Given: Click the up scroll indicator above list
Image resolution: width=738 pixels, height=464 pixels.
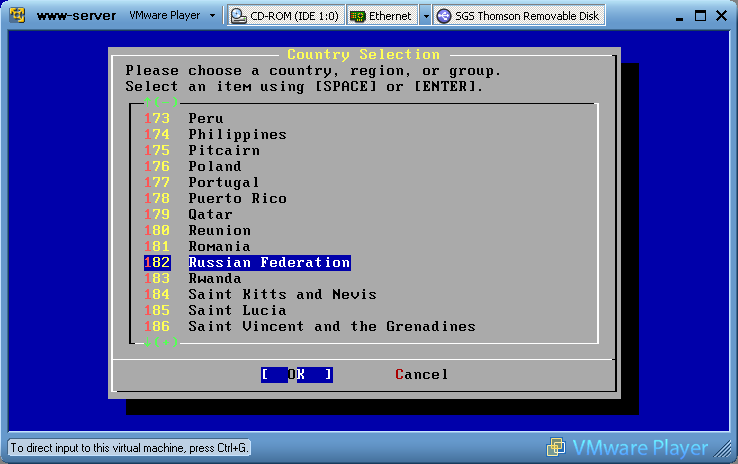Looking at the screenshot, I should pos(161,102).
